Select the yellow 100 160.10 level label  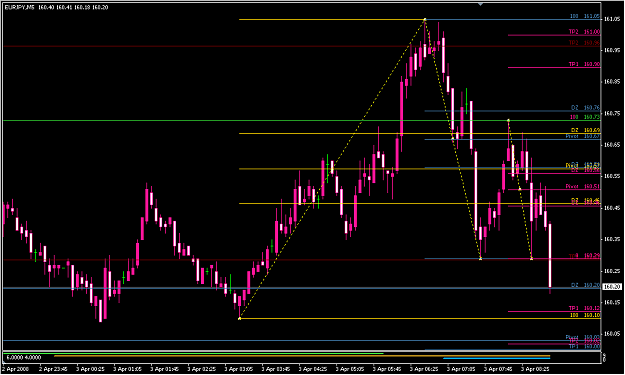pyautogui.click(x=585, y=315)
